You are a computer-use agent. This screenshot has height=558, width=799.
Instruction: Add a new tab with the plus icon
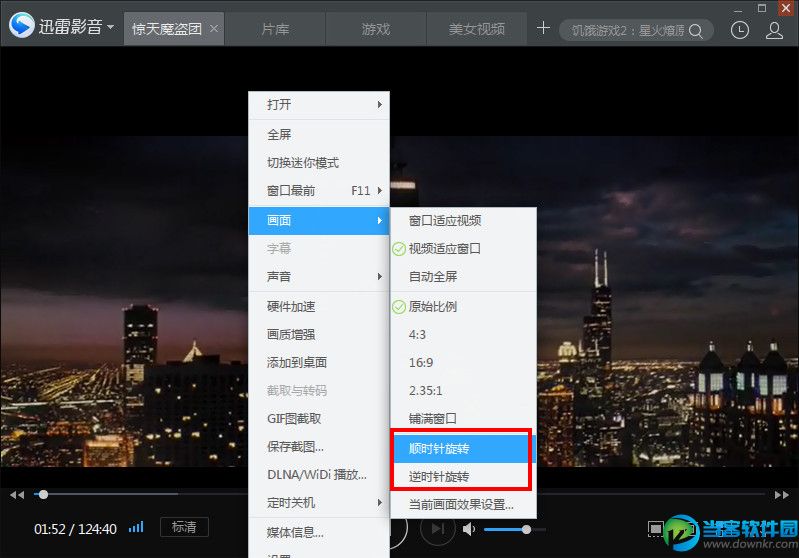(x=543, y=28)
